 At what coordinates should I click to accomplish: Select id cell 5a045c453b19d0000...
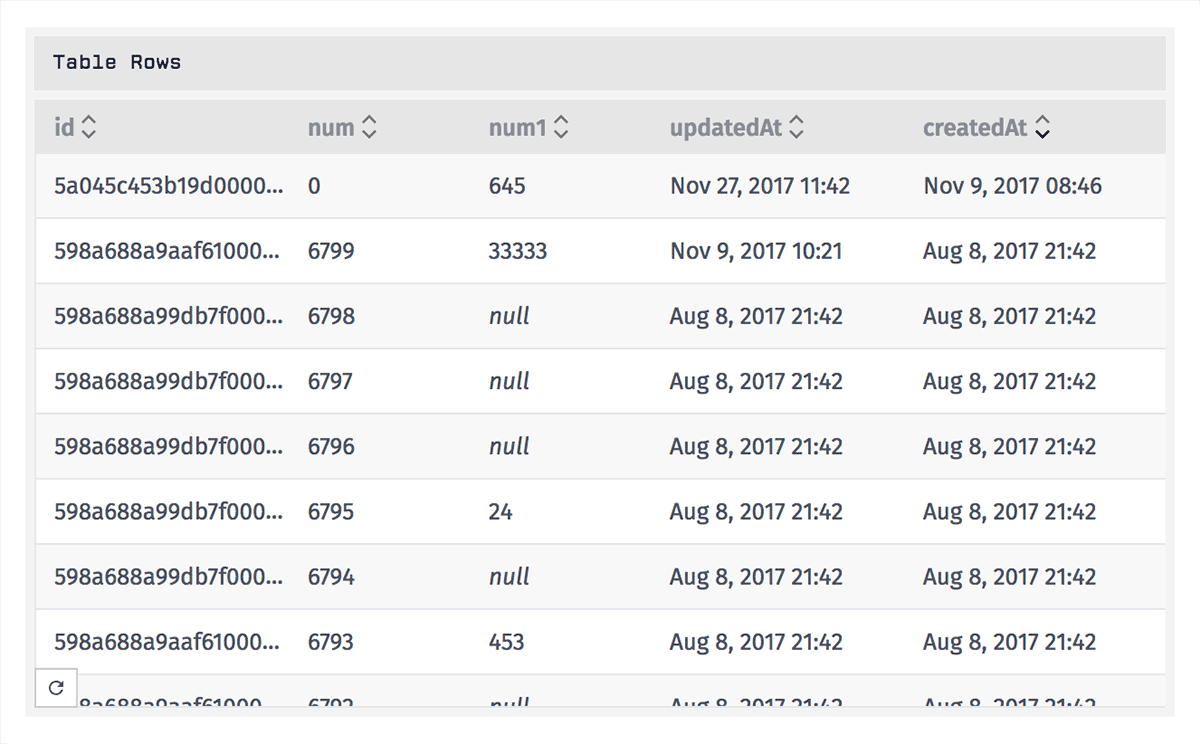point(168,186)
